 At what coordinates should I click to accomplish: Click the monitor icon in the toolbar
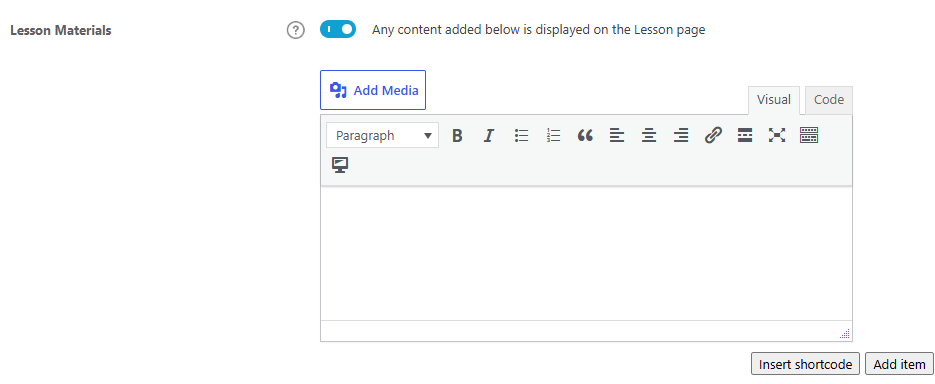340,165
